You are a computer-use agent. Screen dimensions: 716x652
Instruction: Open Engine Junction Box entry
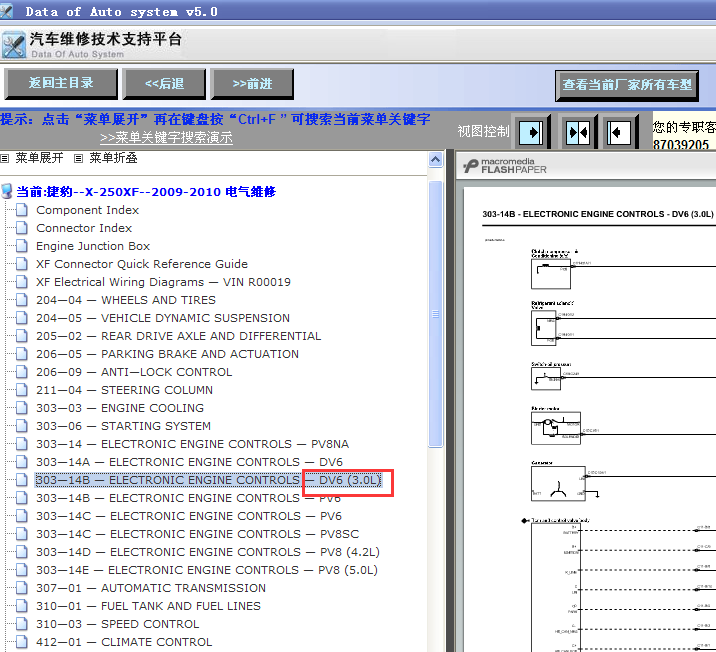coord(93,246)
